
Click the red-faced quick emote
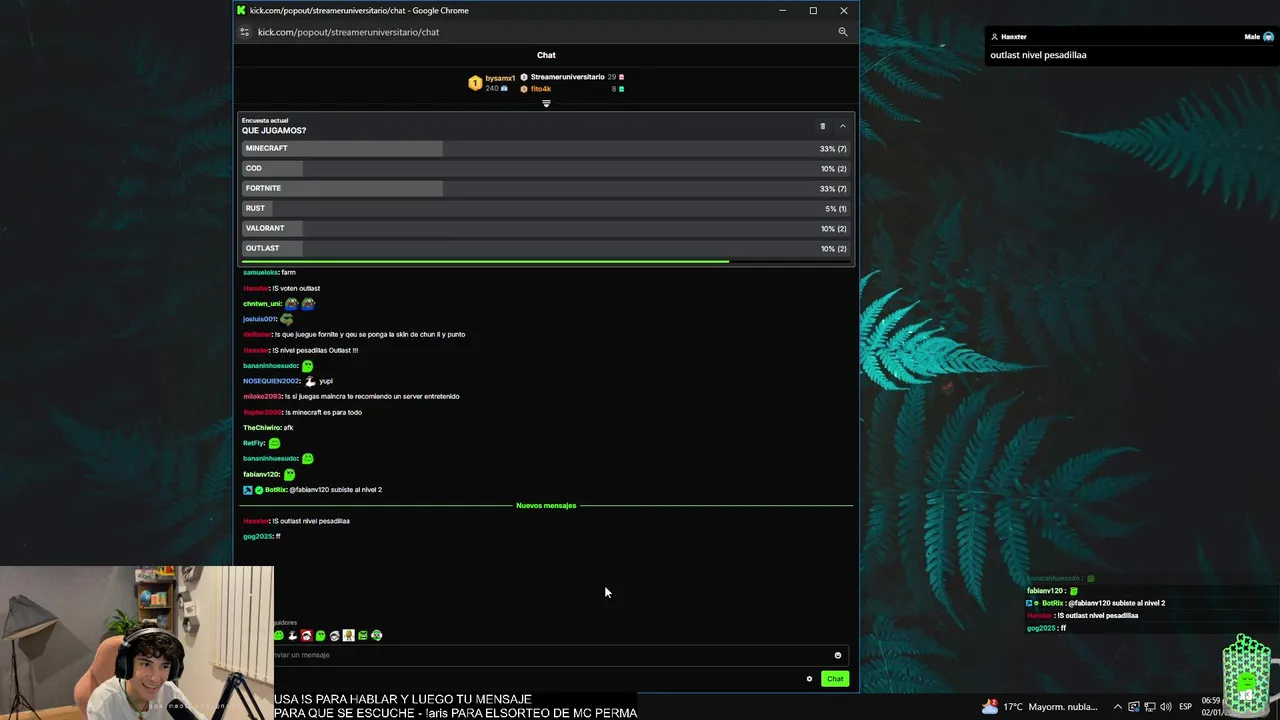tap(306, 636)
